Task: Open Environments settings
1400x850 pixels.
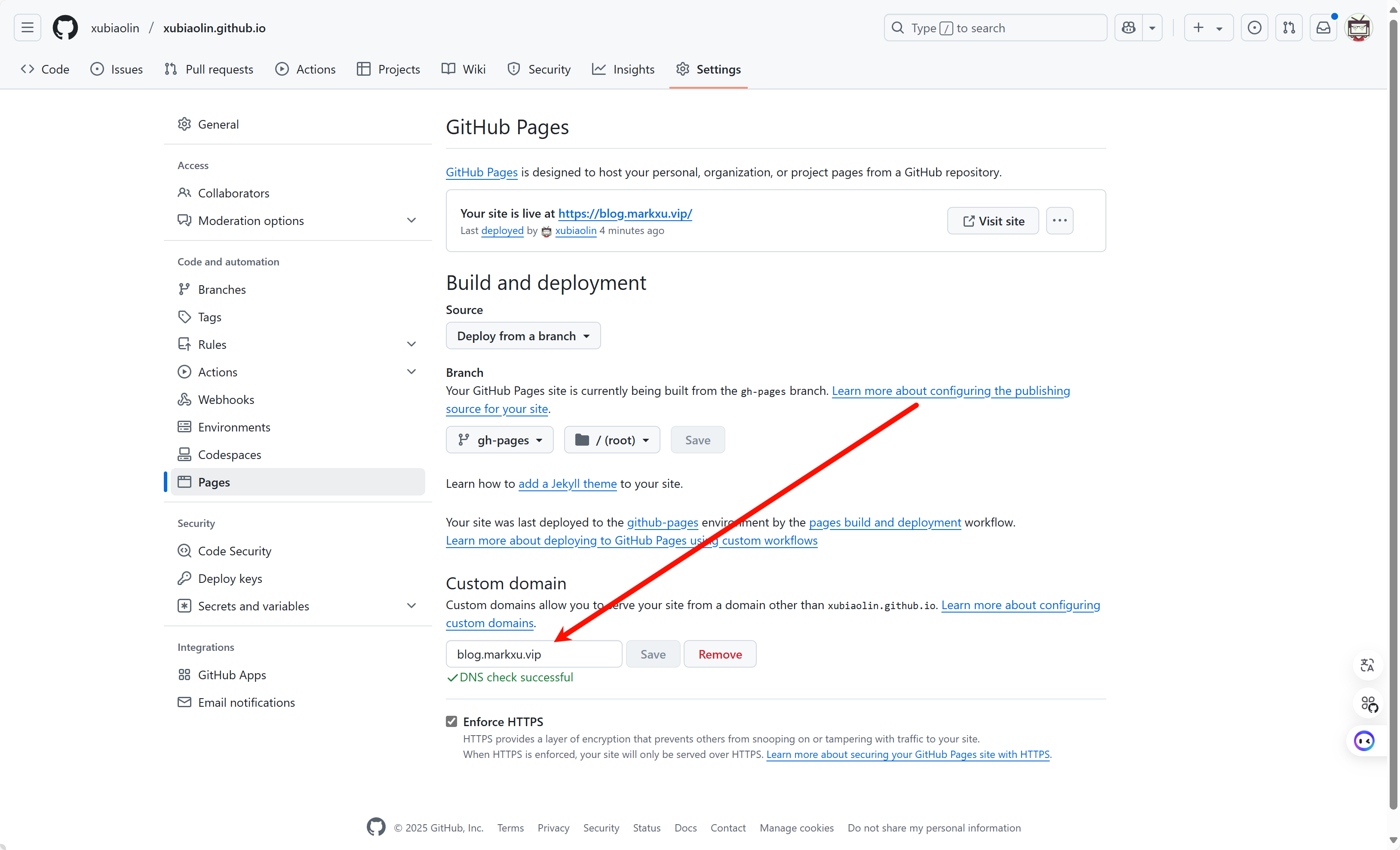Action: pyautogui.click(x=298, y=427)
